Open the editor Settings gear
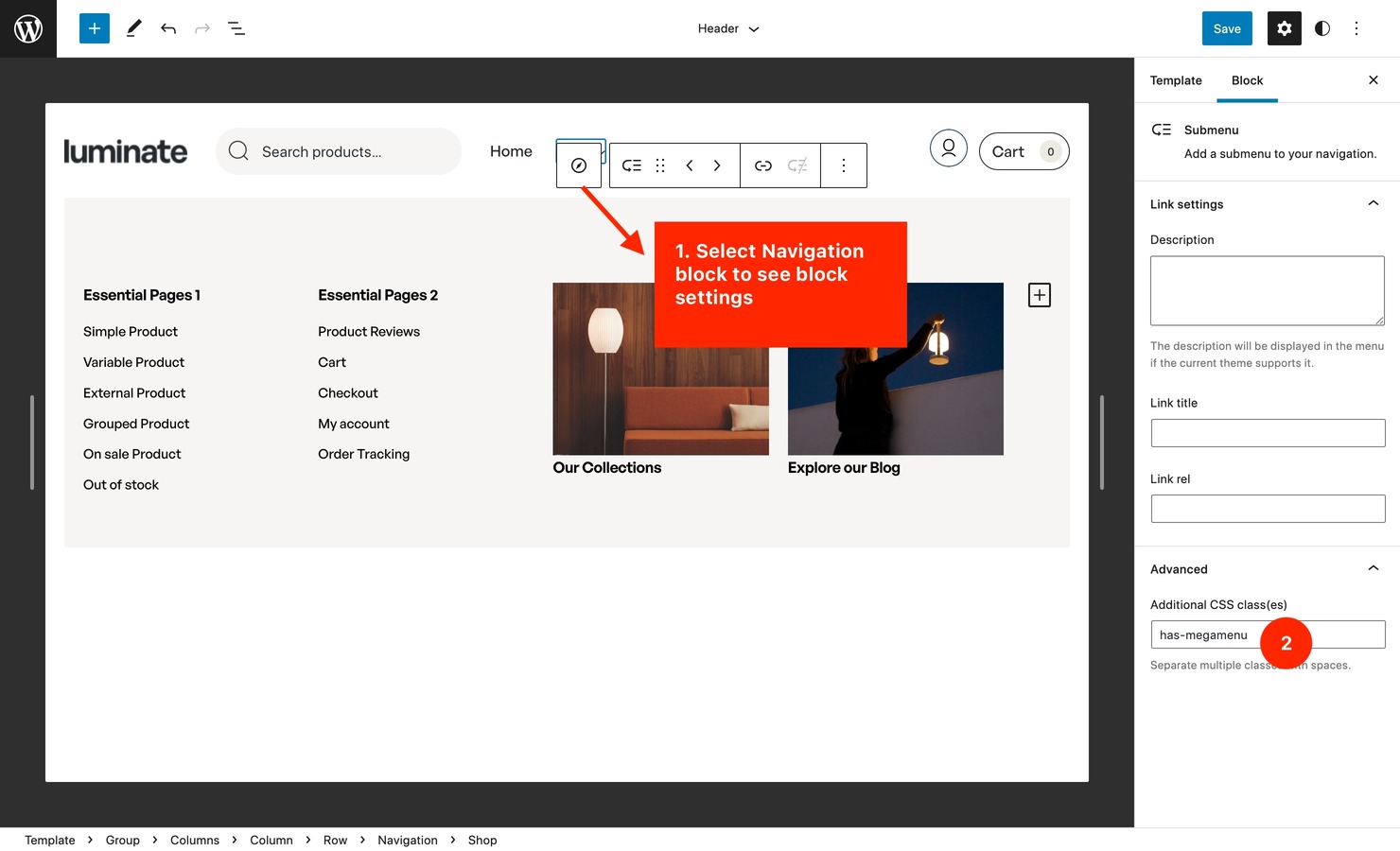Viewport: 1400px width, 851px height. click(x=1284, y=28)
